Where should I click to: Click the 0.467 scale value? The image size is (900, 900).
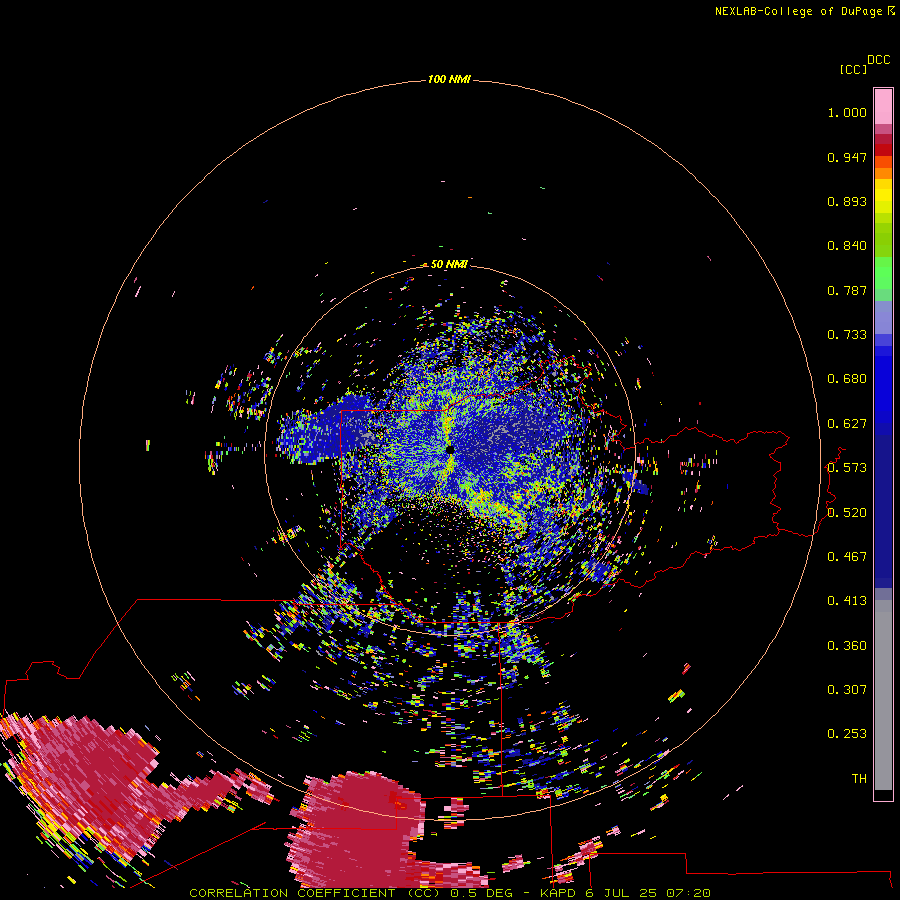[x=847, y=557]
